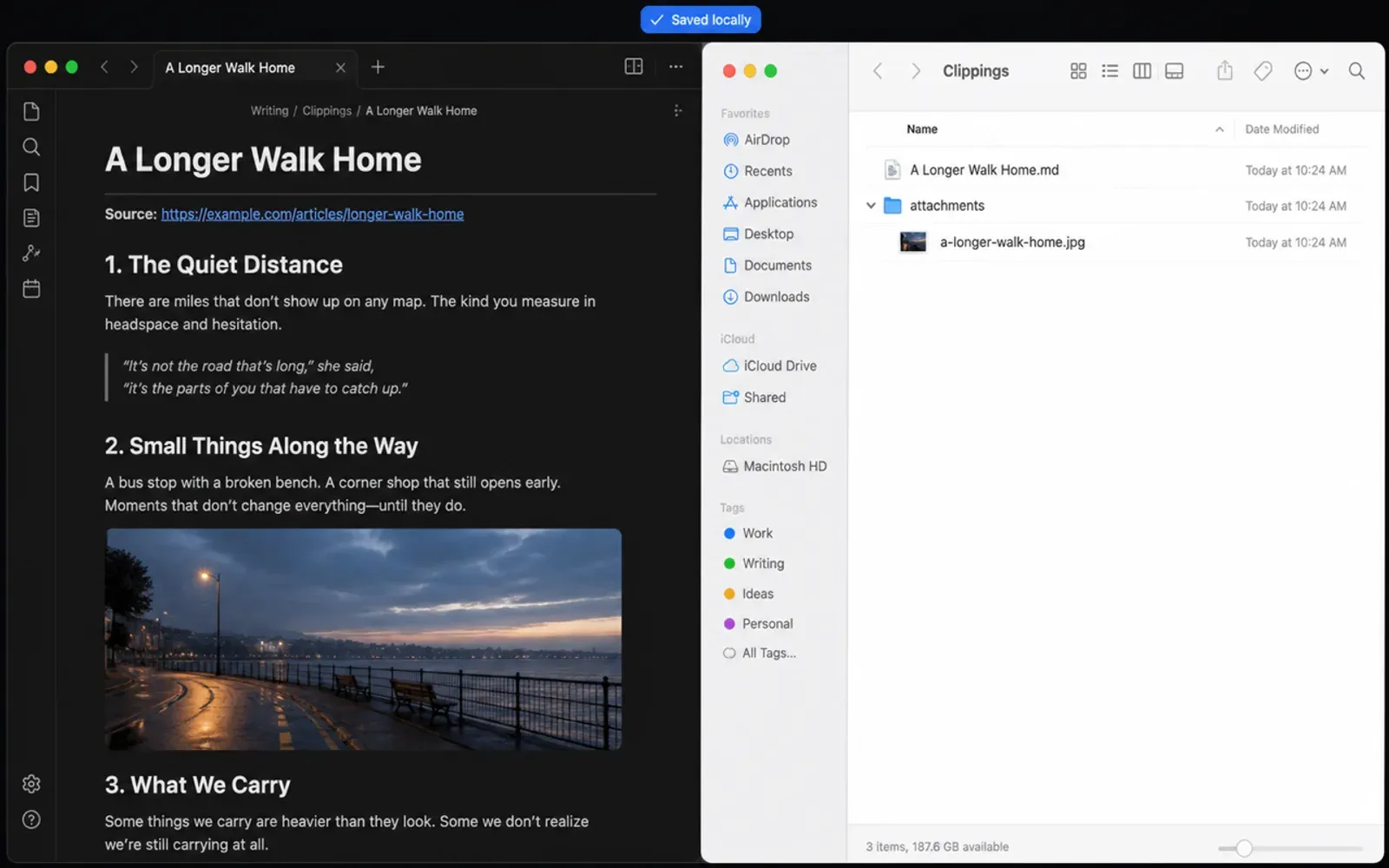This screenshot has width=1389, height=868.
Task: Open Obsidian settings gear
Action: point(31,784)
